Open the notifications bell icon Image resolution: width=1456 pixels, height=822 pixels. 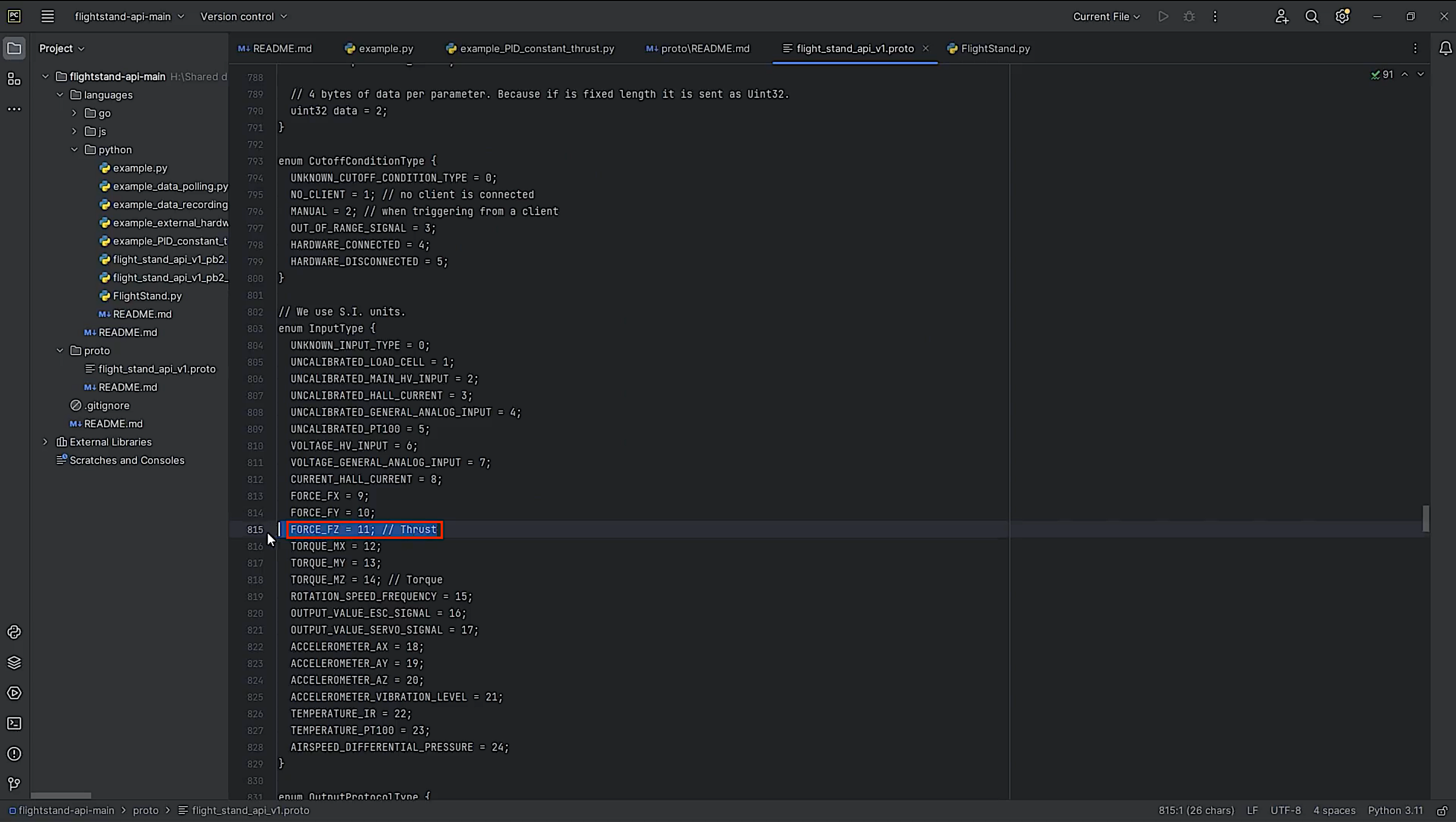[1445, 49]
